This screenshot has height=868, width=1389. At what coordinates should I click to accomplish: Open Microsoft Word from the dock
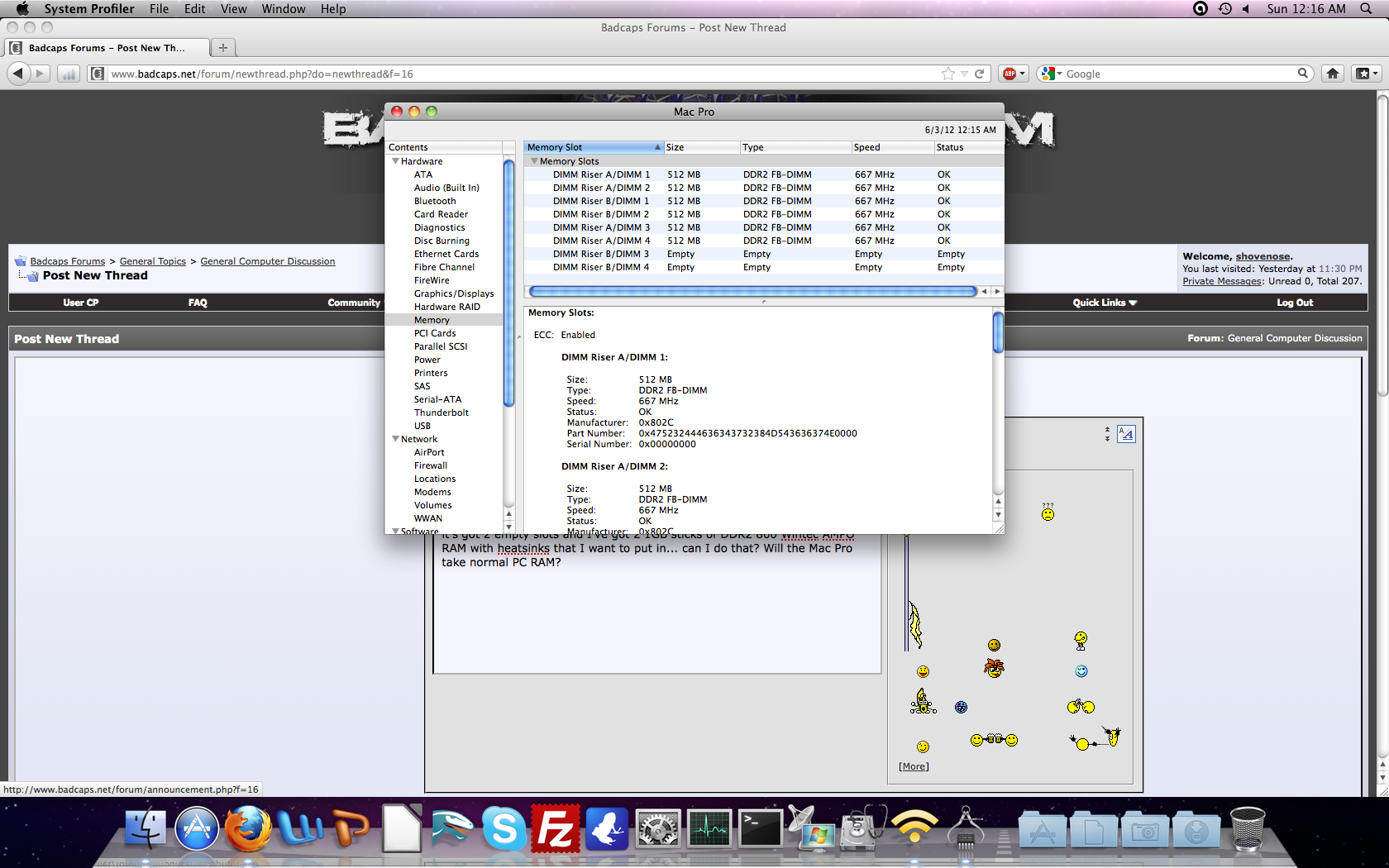pos(299,828)
